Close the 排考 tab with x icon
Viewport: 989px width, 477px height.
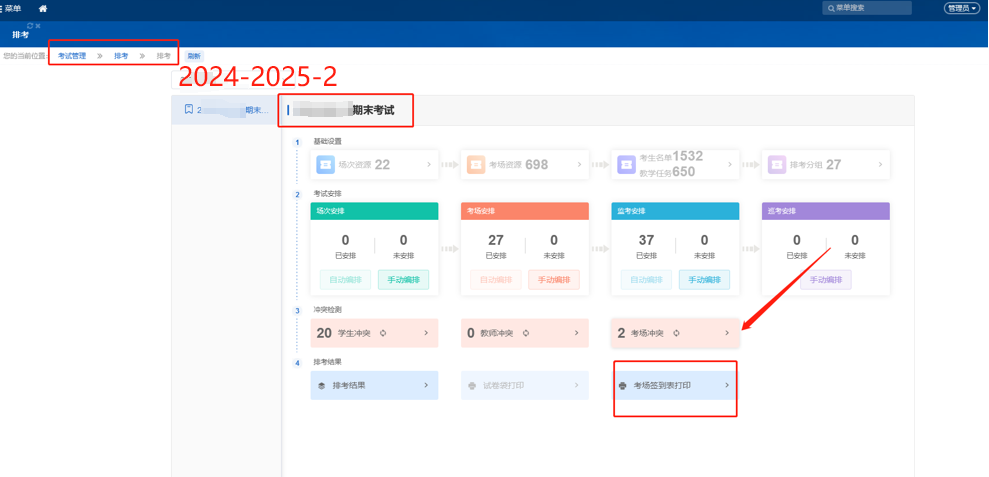point(38,25)
